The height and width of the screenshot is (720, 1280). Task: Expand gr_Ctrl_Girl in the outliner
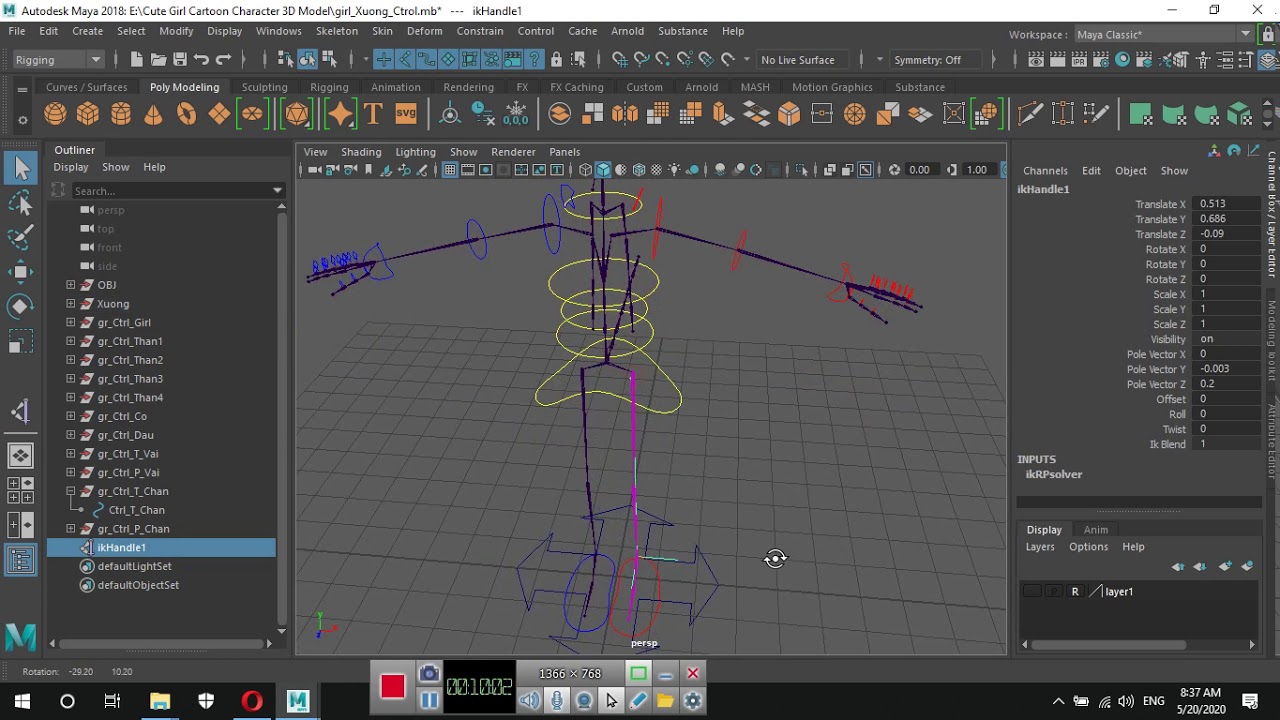pos(71,323)
